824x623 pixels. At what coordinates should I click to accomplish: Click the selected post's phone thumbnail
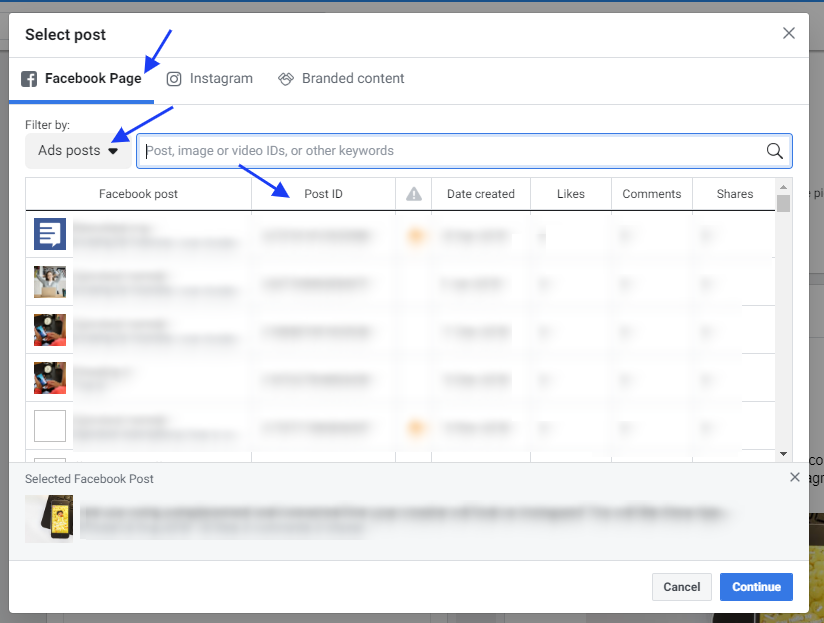coord(49,518)
